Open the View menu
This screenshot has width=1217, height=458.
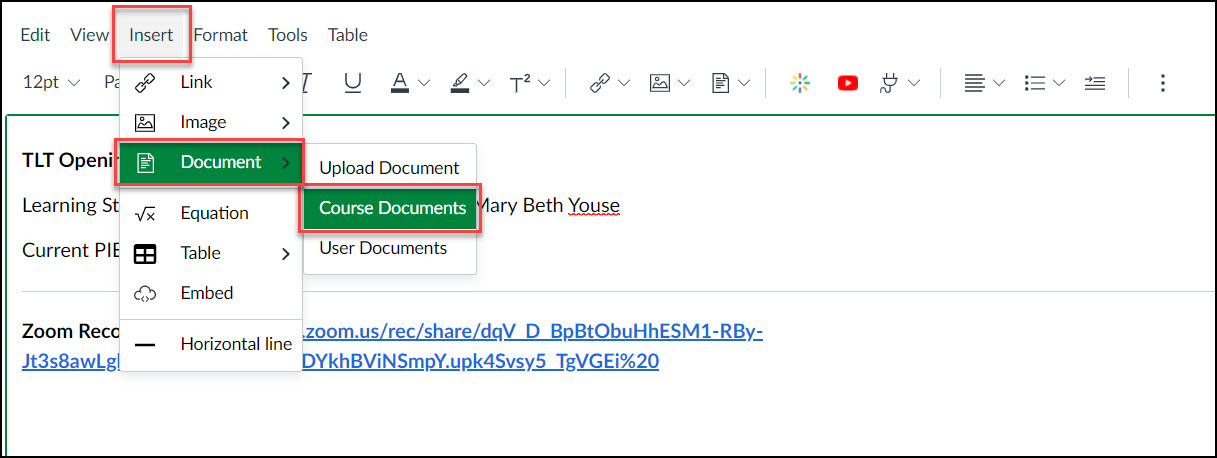[89, 35]
